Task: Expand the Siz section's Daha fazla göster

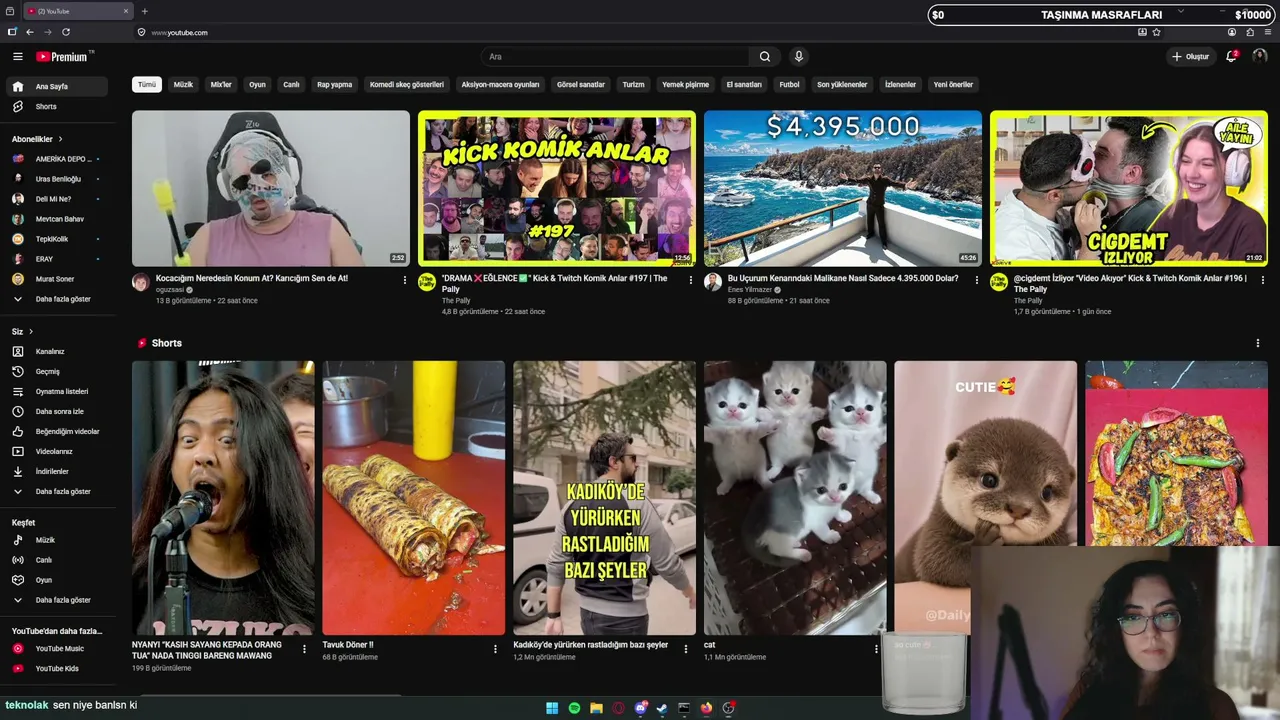Action: click(x=59, y=492)
